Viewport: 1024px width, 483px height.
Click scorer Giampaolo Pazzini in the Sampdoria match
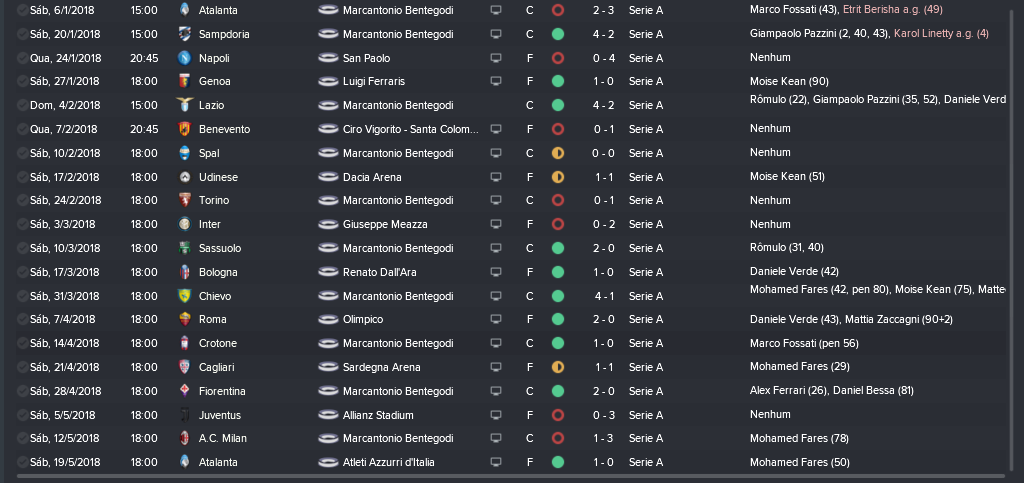pyautogui.click(x=792, y=33)
